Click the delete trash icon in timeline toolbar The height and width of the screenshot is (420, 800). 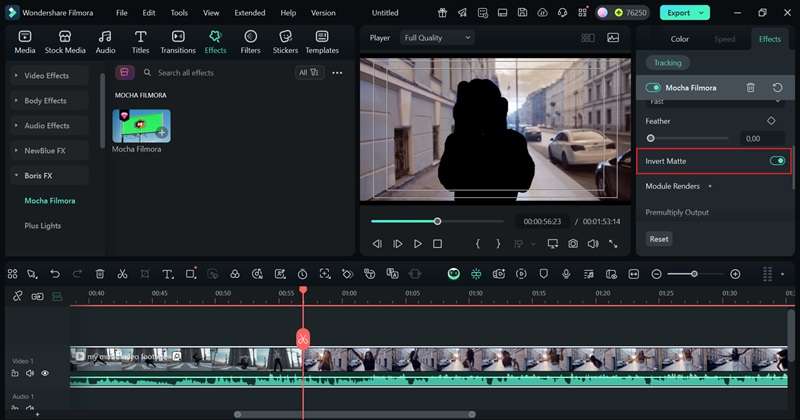(100, 274)
